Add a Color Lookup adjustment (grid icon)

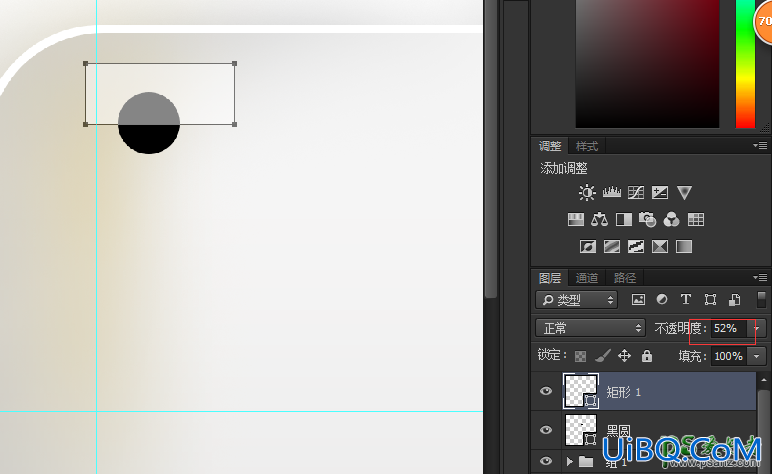tap(696, 220)
